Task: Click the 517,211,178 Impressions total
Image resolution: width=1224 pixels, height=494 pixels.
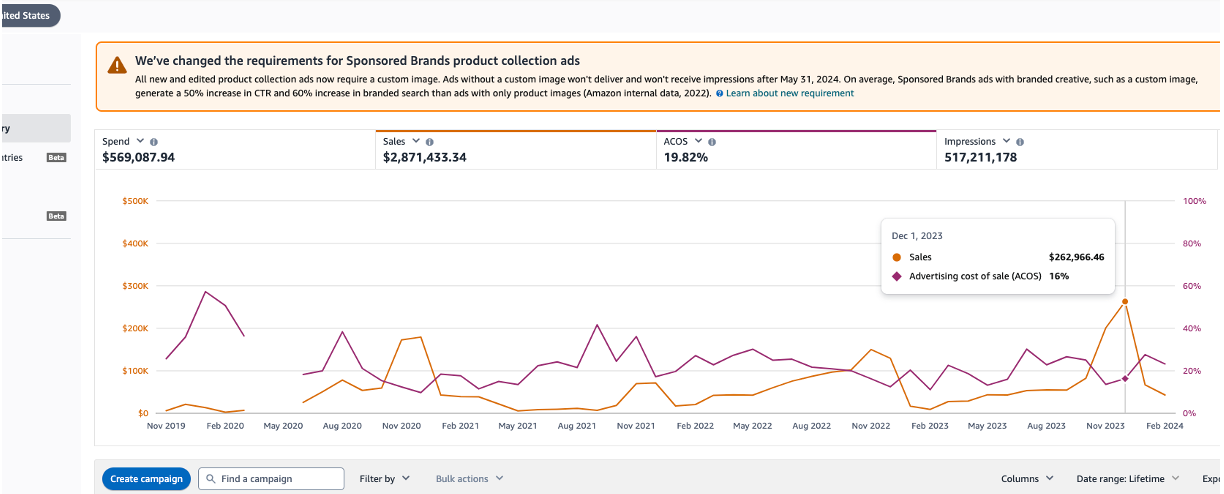Action: 981,158
